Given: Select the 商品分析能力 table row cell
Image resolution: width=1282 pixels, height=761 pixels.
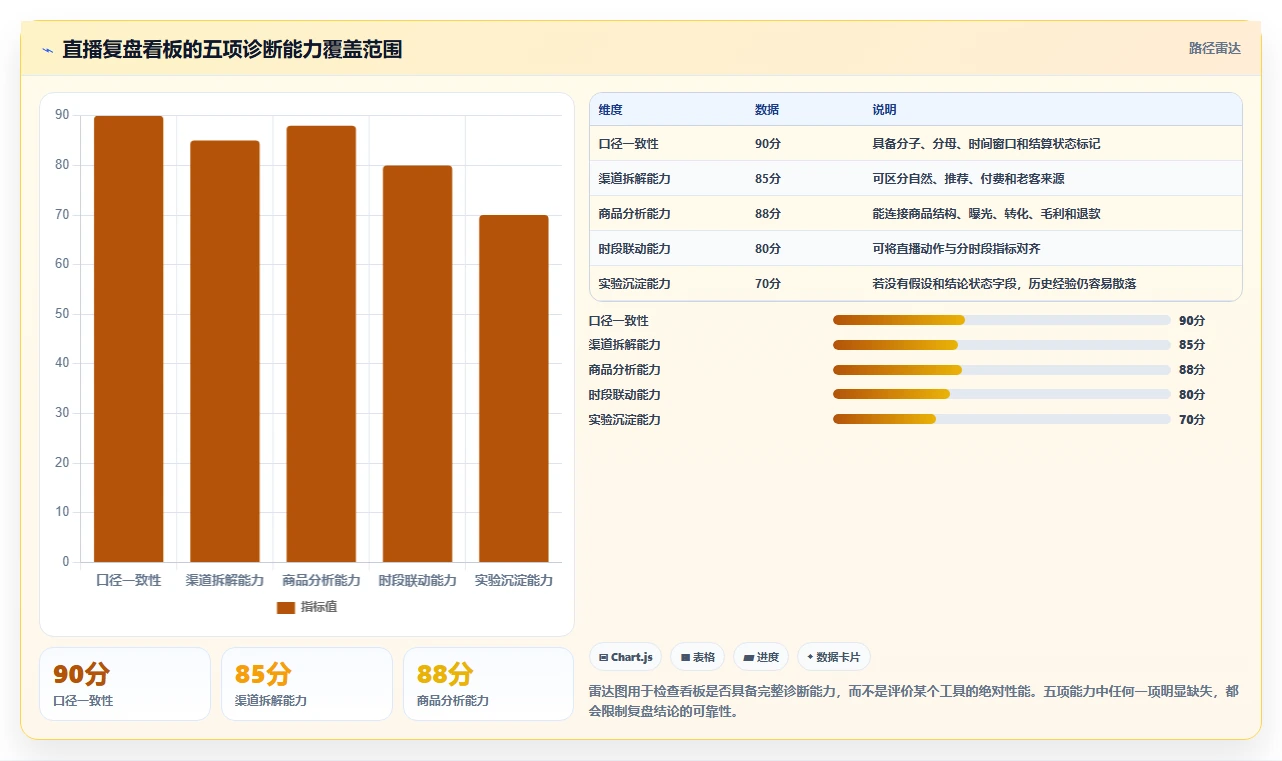Looking at the screenshot, I should [x=668, y=214].
